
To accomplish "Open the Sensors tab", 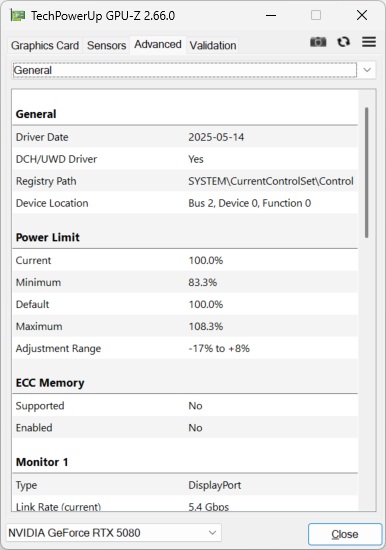I will point(106,45).
